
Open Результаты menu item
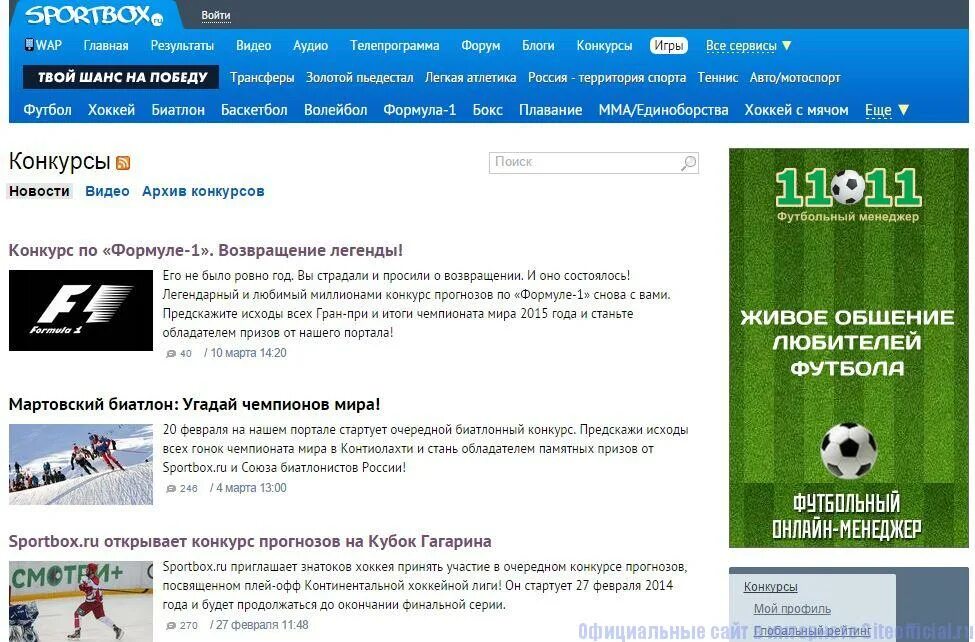click(182, 45)
